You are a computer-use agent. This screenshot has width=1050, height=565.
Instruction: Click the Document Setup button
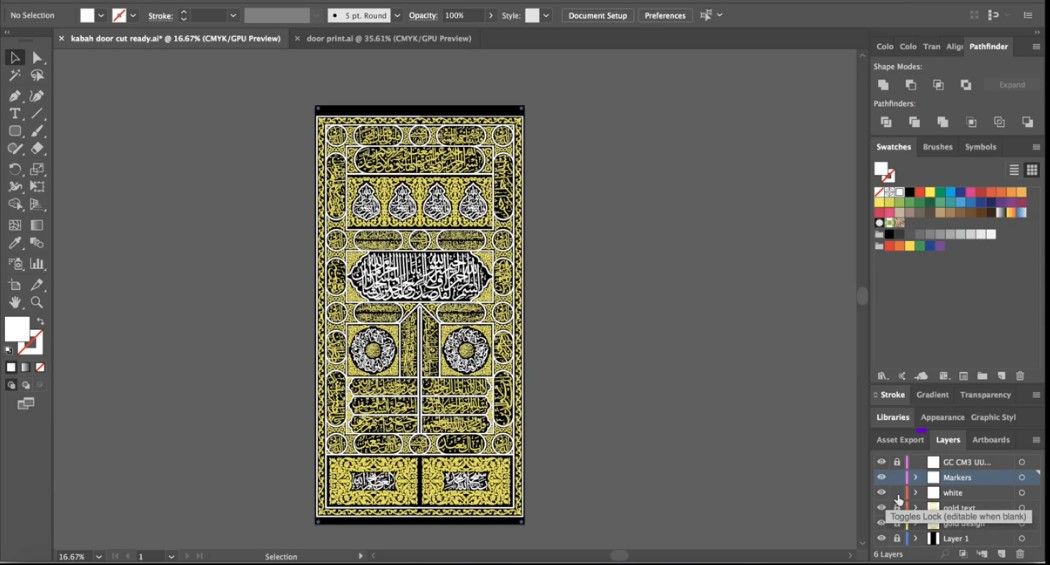coord(597,15)
